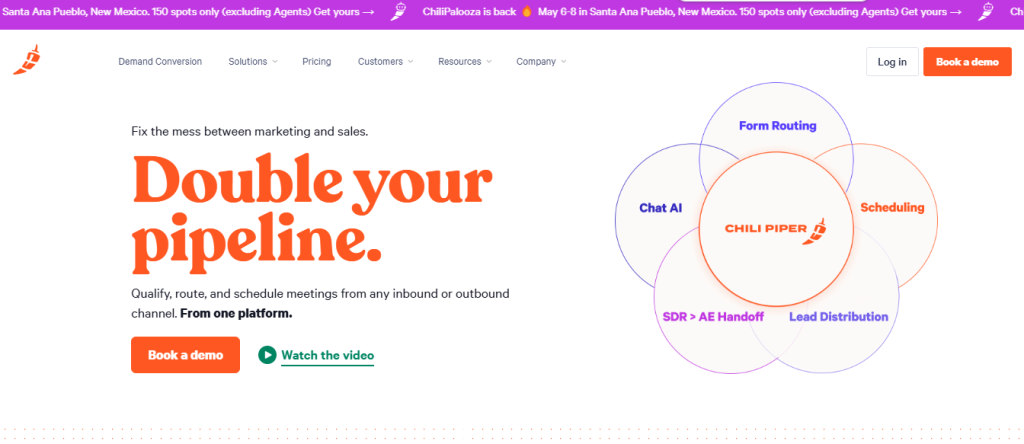Click the Log in button
The height and width of the screenshot is (444, 1024).
[x=892, y=62]
